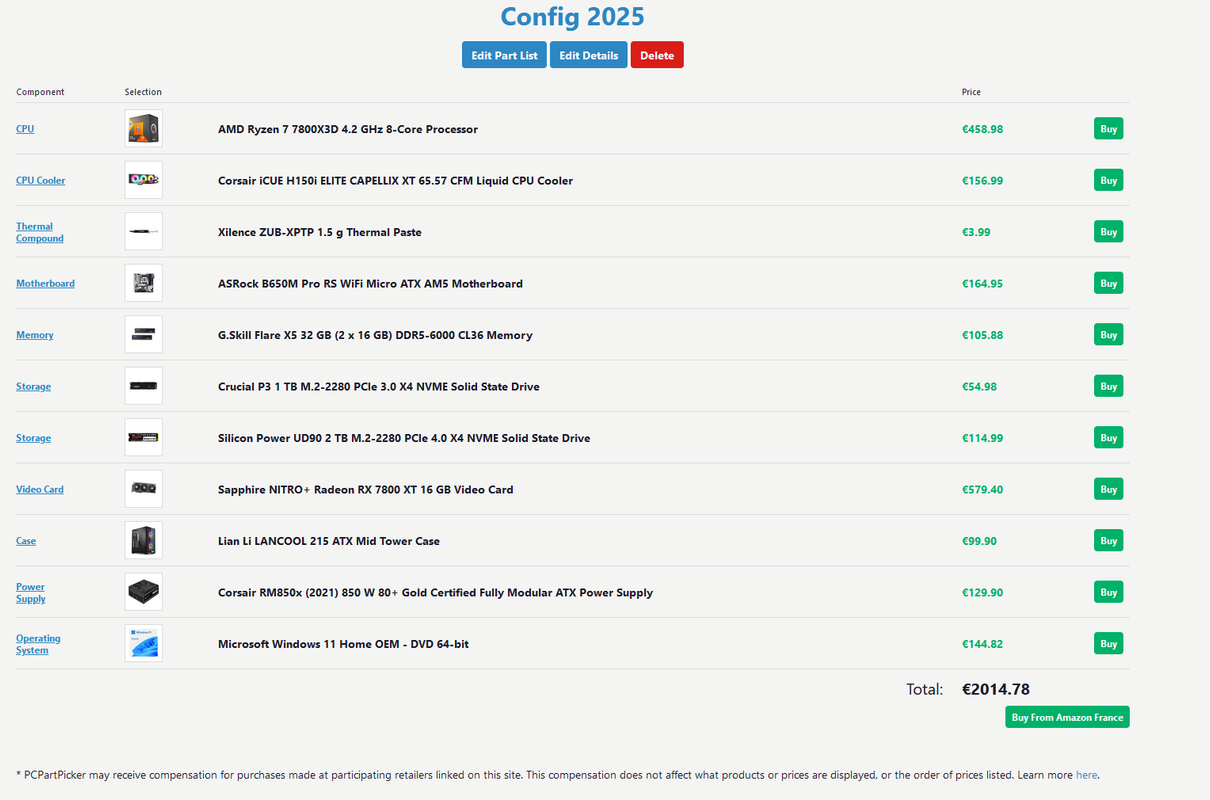Click the Buy From Amazon France button

pyautogui.click(x=1067, y=717)
